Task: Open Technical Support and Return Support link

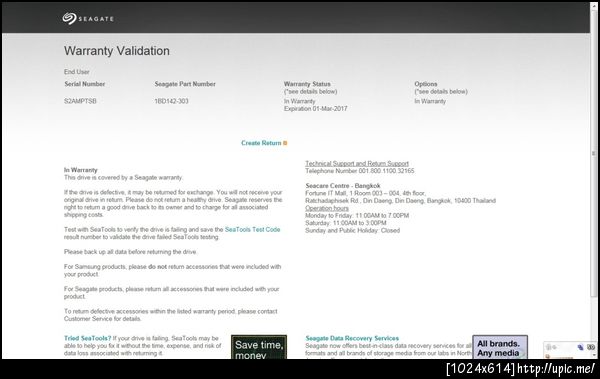Action: (357, 163)
